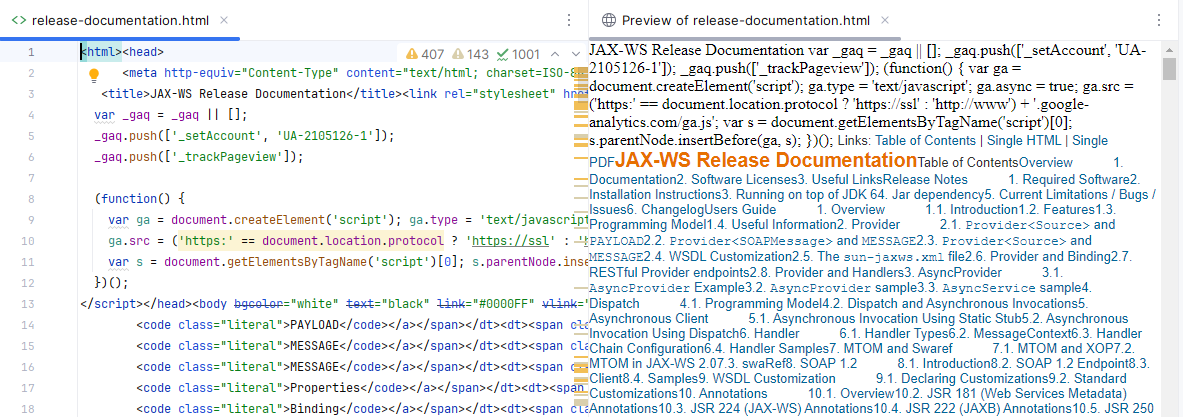Image resolution: width=1183 pixels, height=417 pixels.
Task: Click the <title> tag on line 3
Action: click(x=126, y=94)
